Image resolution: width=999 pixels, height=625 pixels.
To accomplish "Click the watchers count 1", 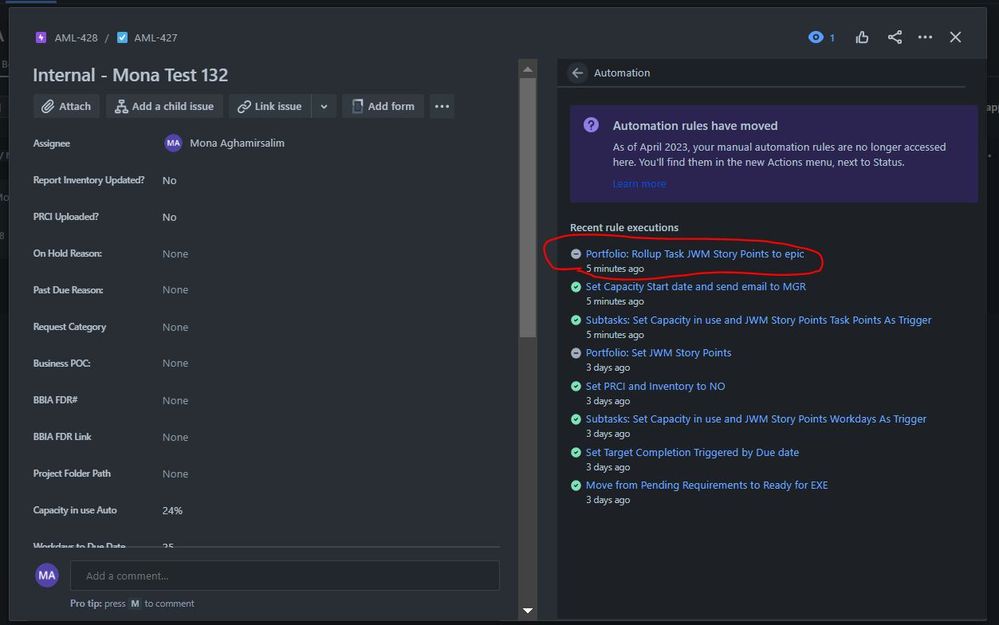I will (x=832, y=38).
